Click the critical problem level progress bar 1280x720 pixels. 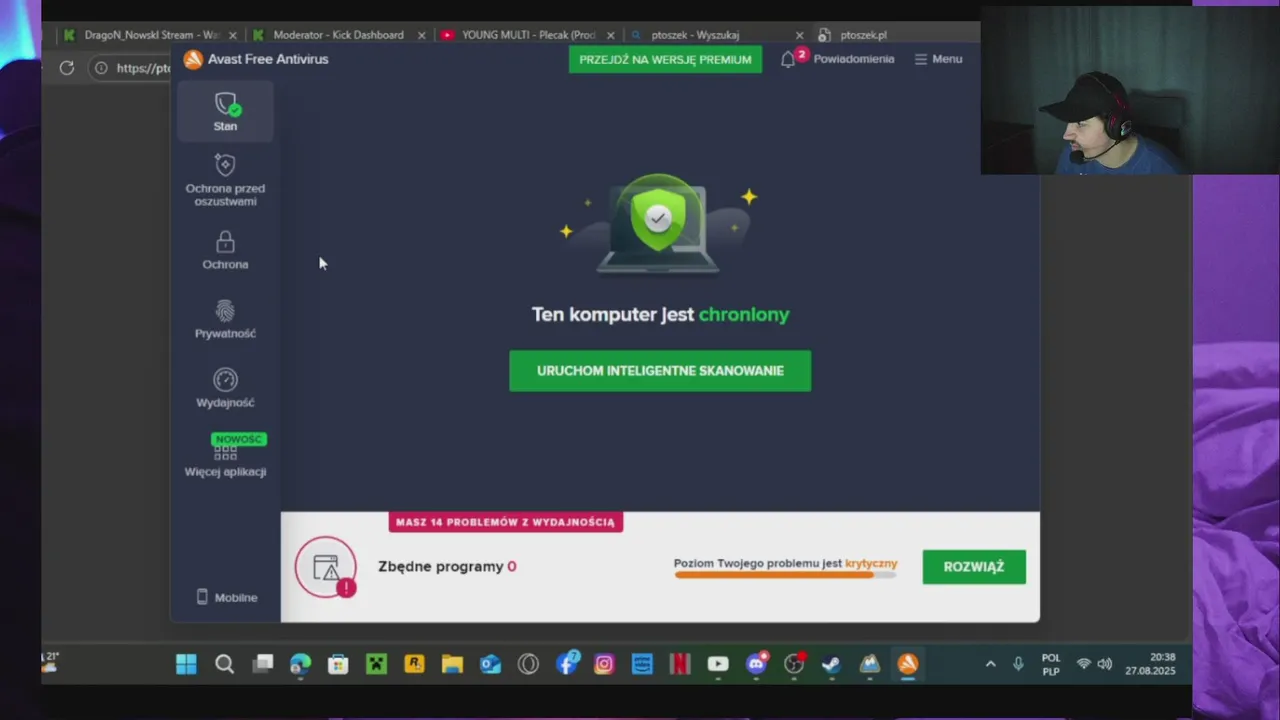[x=785, y=575]
